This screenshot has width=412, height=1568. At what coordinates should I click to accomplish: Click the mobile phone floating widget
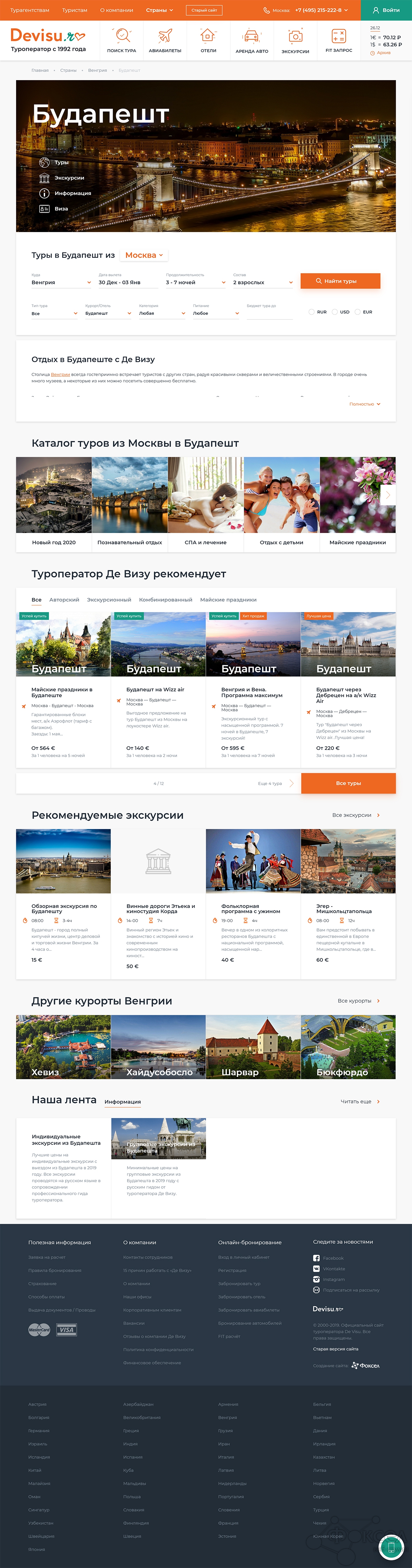tap(391, 1547)
